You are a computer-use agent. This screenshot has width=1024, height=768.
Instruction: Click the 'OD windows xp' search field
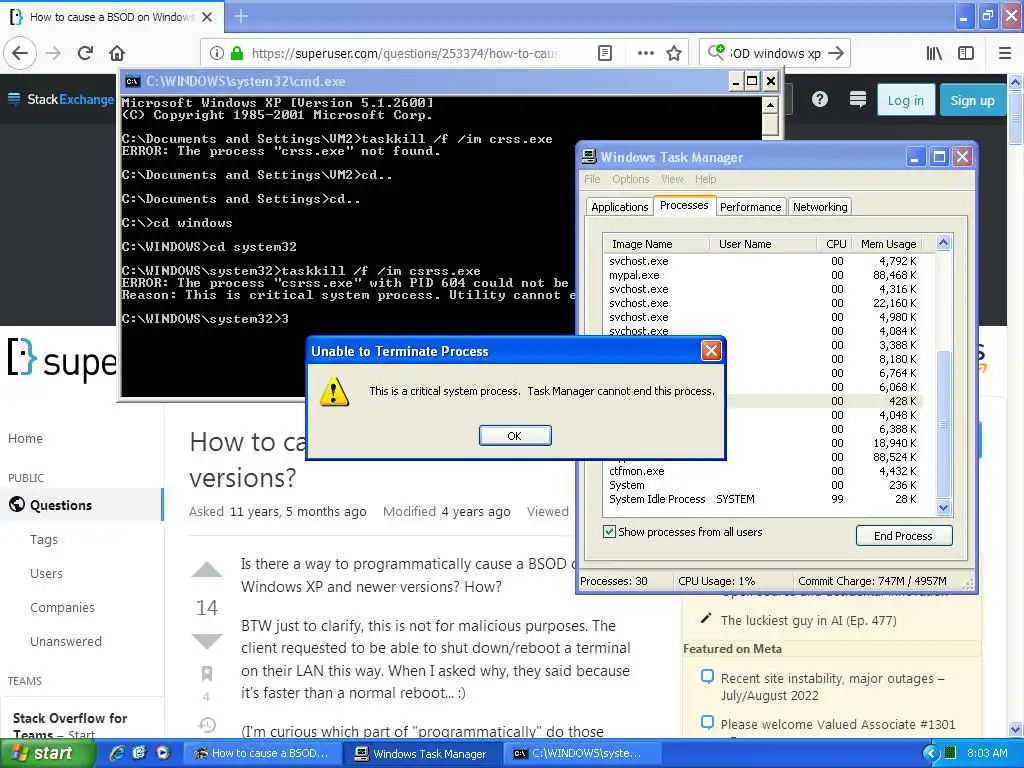tap(775, 54)
